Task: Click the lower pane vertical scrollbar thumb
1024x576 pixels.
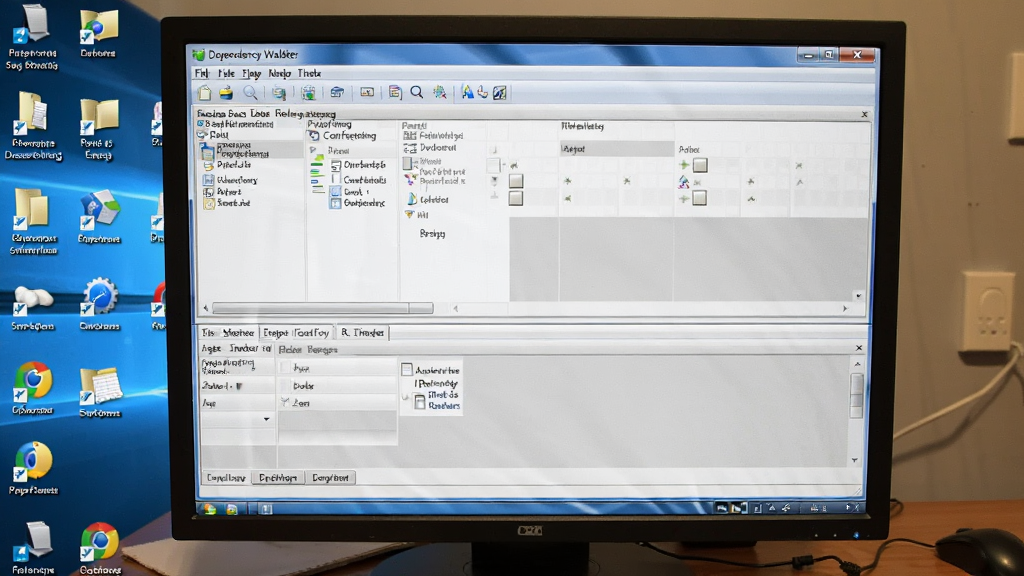Action: coord(856,395)
